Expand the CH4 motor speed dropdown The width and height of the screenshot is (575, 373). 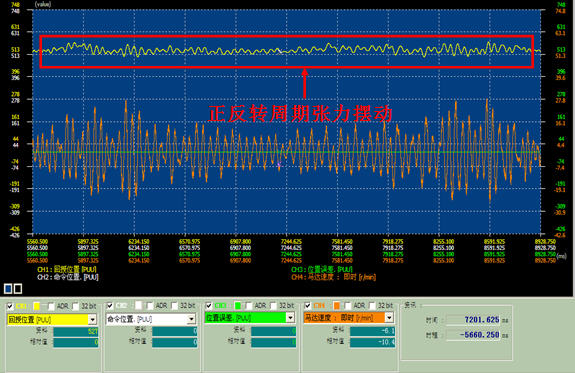tap(389, 317)
